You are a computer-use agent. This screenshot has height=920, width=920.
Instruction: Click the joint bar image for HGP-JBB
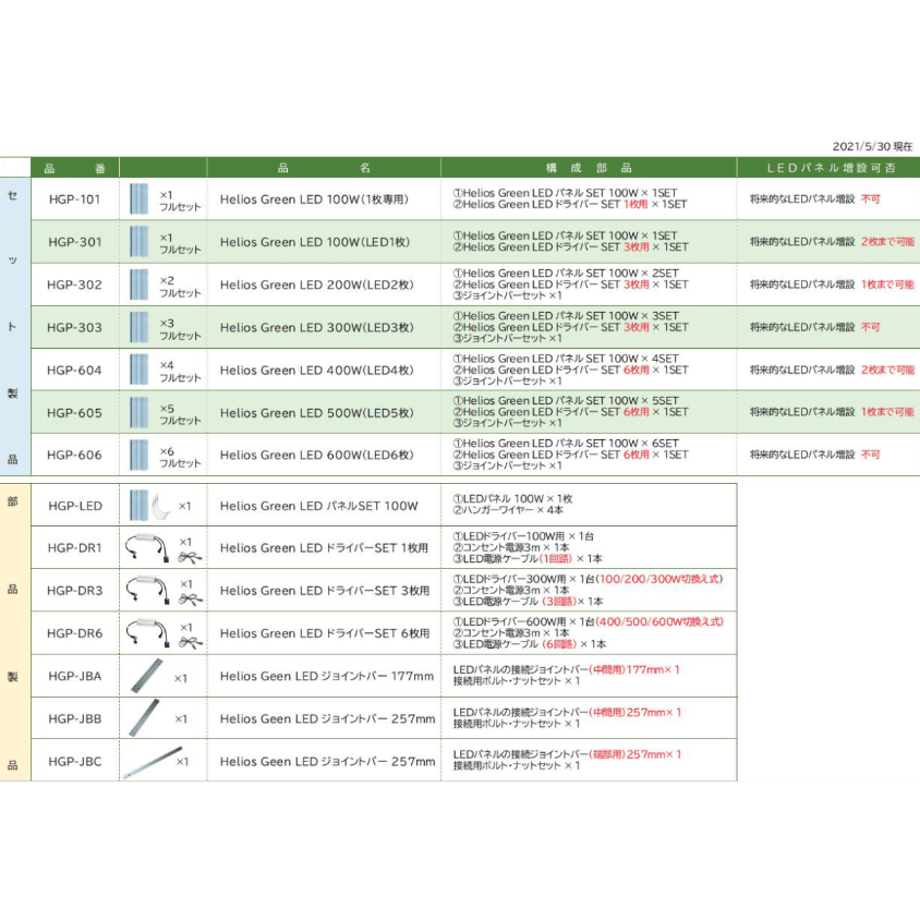tap(144, 718)
